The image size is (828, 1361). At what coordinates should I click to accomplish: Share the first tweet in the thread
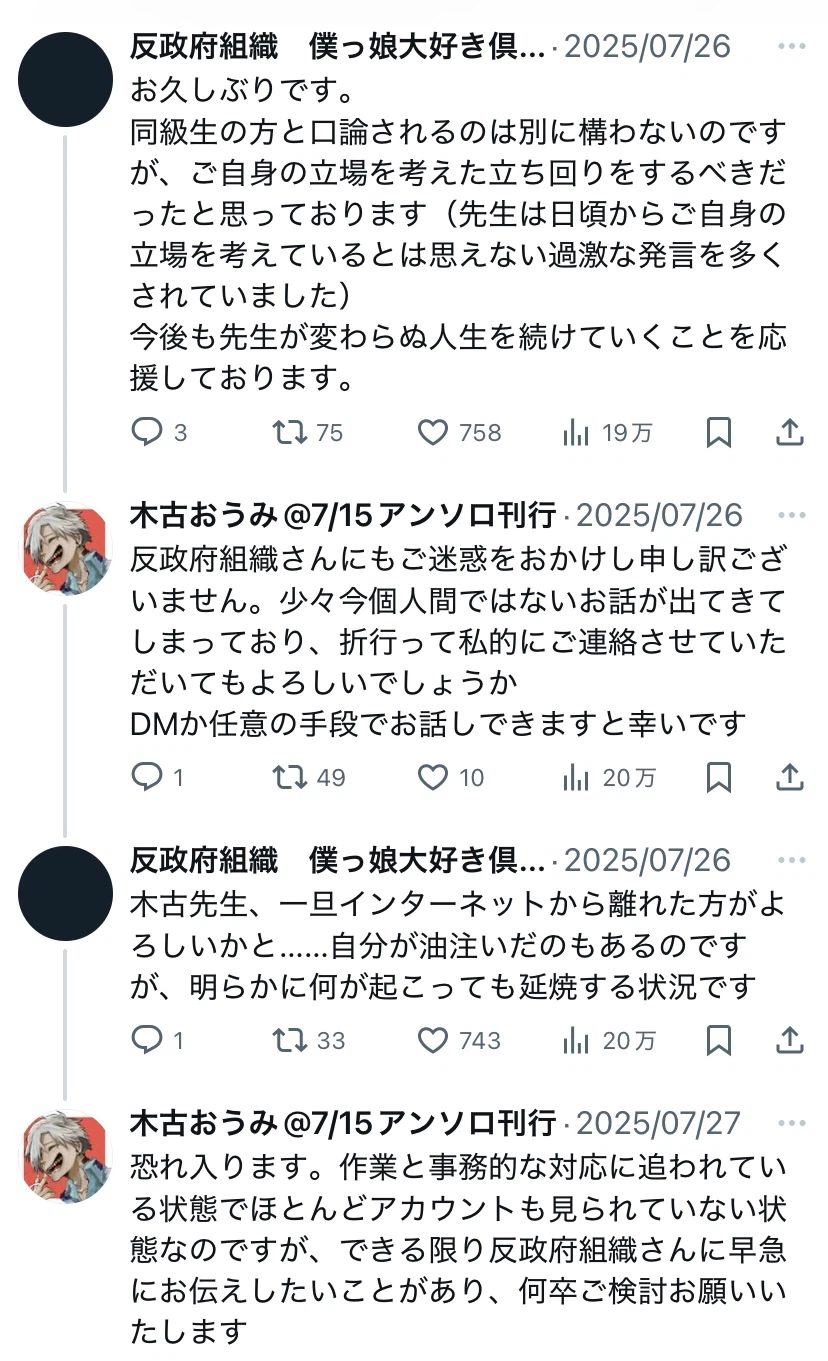coord(790,432)
